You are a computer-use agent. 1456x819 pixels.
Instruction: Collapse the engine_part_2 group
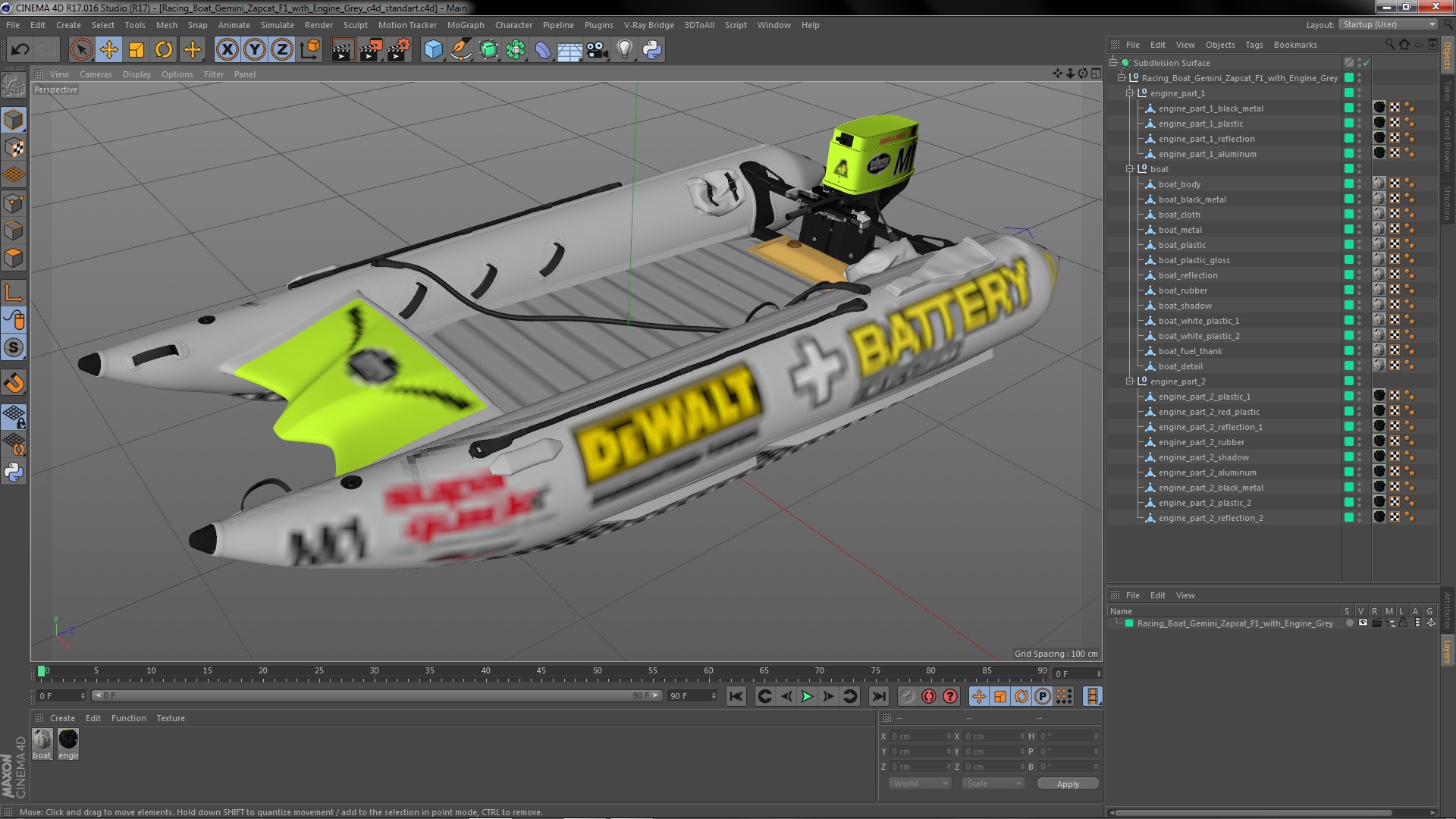1130,381
